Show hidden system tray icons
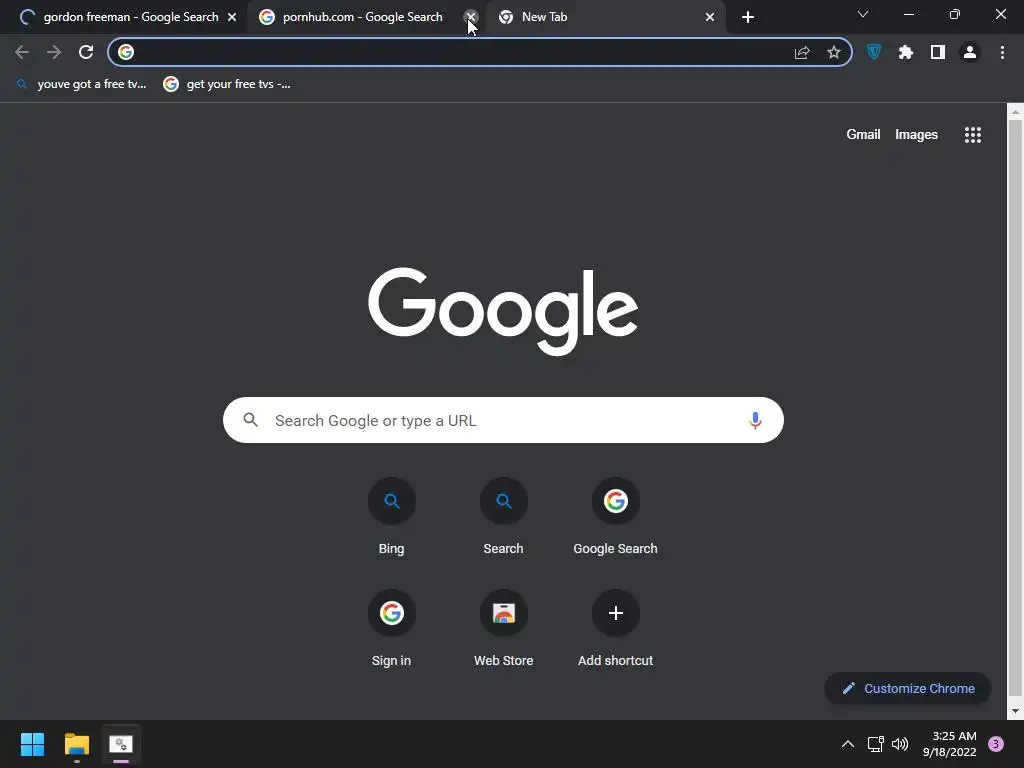Screen dimensions: 1024x768 tap(848, 744)
